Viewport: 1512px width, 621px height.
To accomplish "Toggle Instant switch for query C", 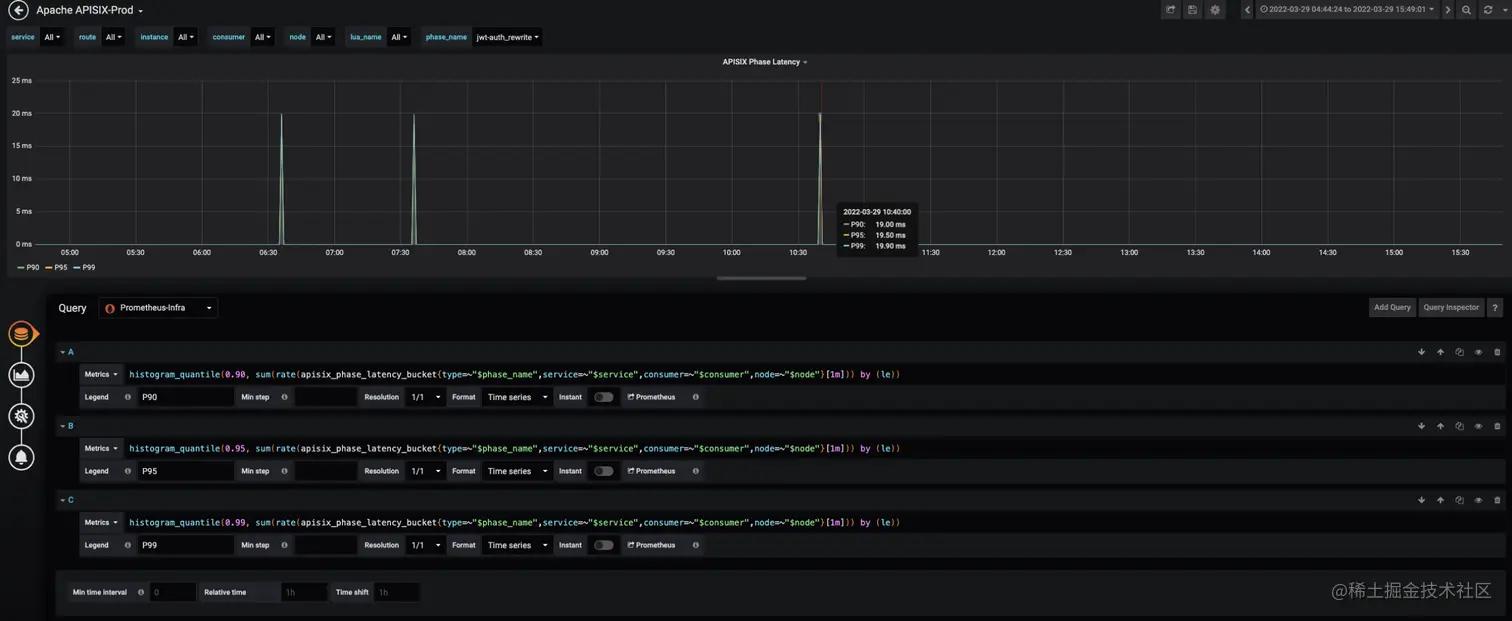I will [603, 545].
